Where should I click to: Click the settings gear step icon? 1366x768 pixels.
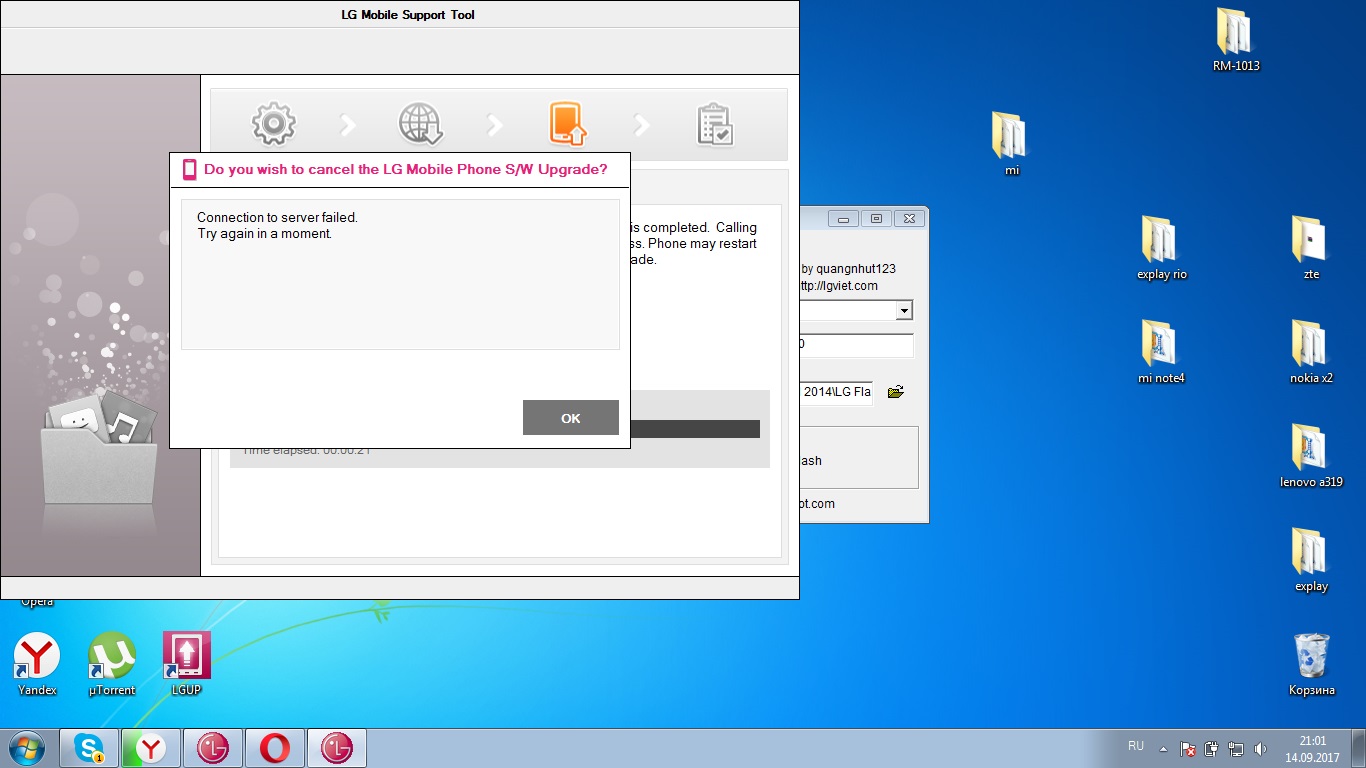[273, 124]
